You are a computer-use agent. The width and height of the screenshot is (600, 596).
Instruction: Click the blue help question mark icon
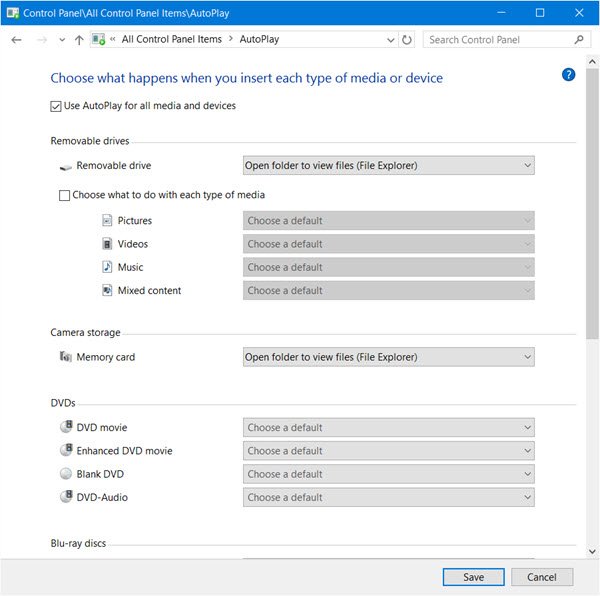(569, 74)
